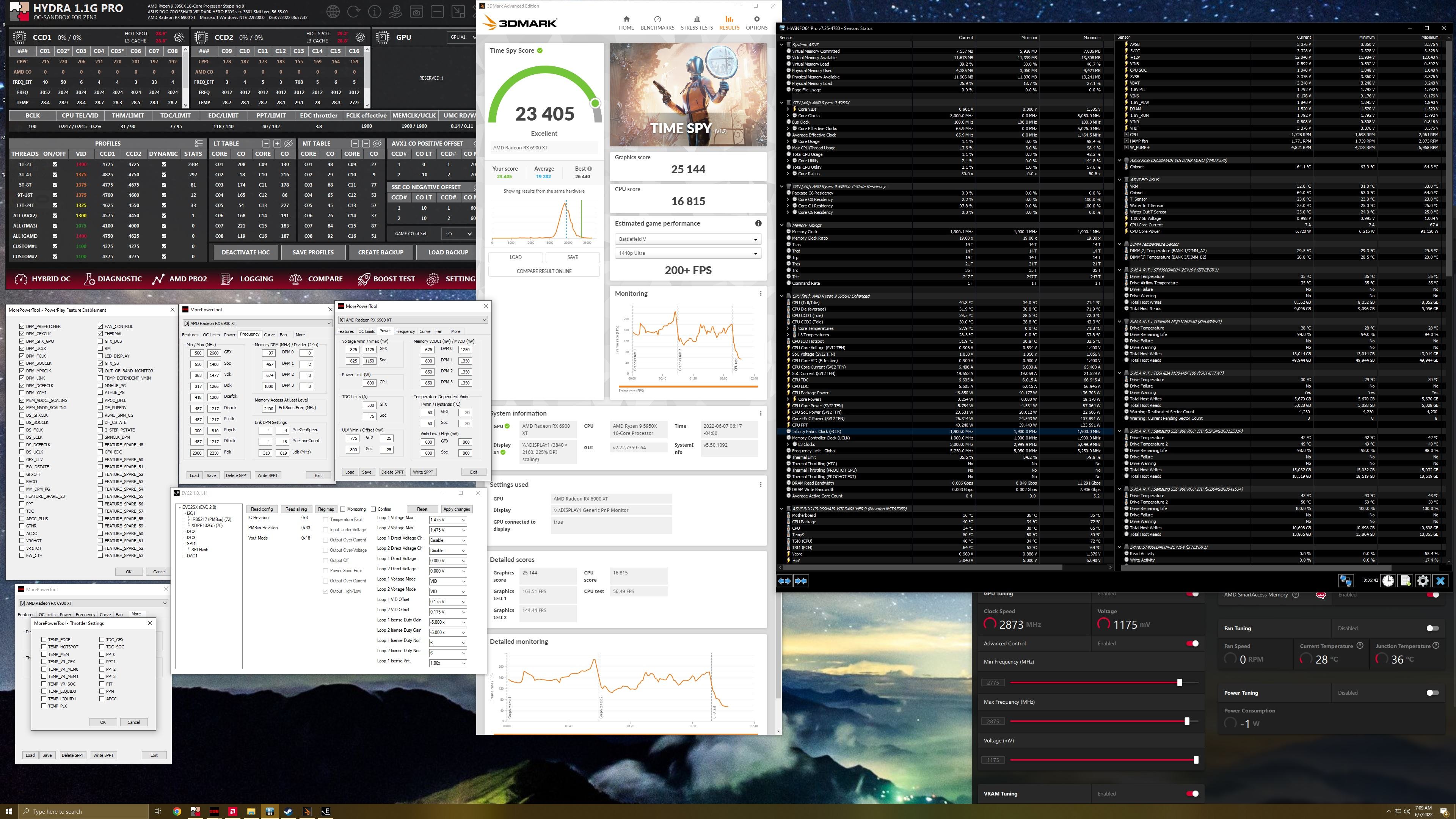Click the globe icon in Hydra header
Viewport: 1456px width, 819px height.
point(333,11)
